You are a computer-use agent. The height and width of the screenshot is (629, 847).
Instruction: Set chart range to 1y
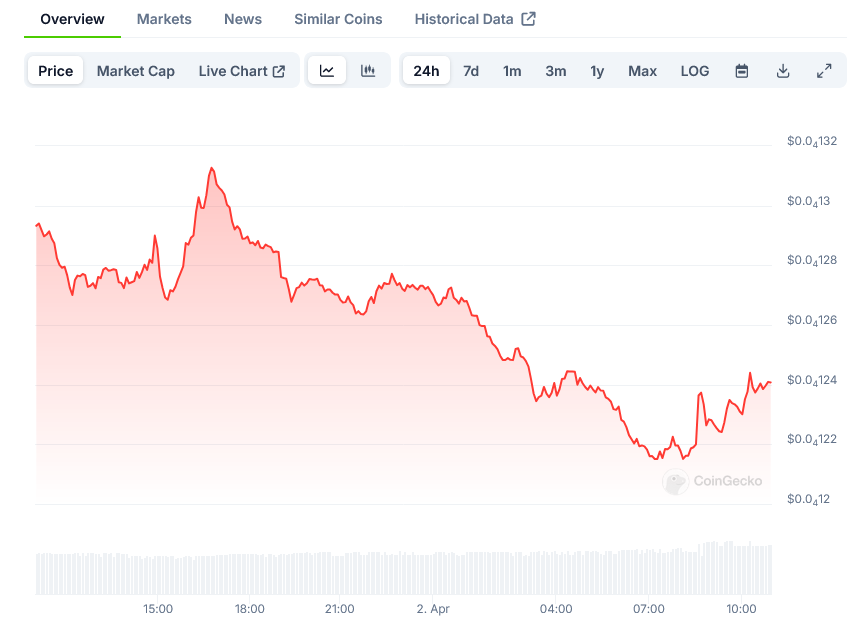(597, 71)
